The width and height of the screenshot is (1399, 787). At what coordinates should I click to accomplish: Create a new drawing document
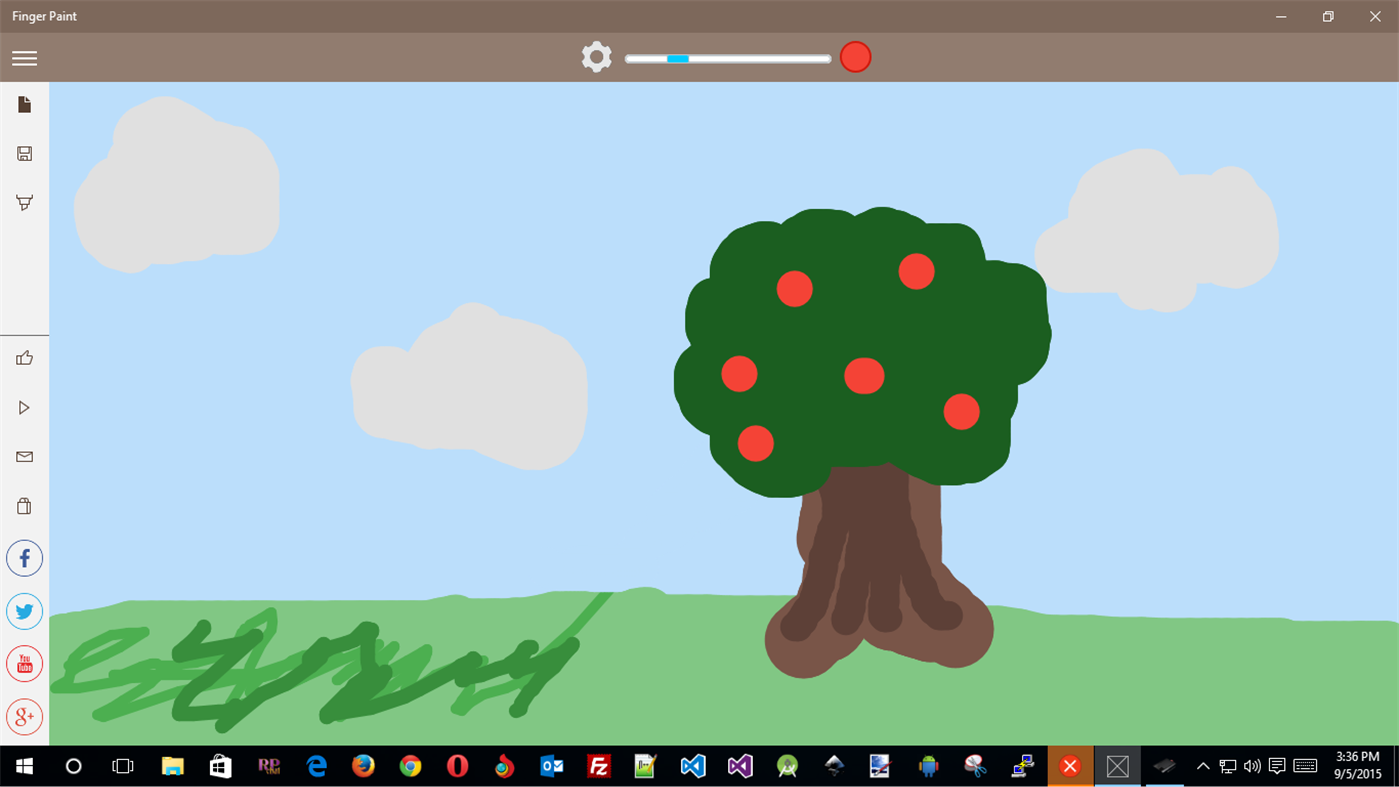[24, 104]
